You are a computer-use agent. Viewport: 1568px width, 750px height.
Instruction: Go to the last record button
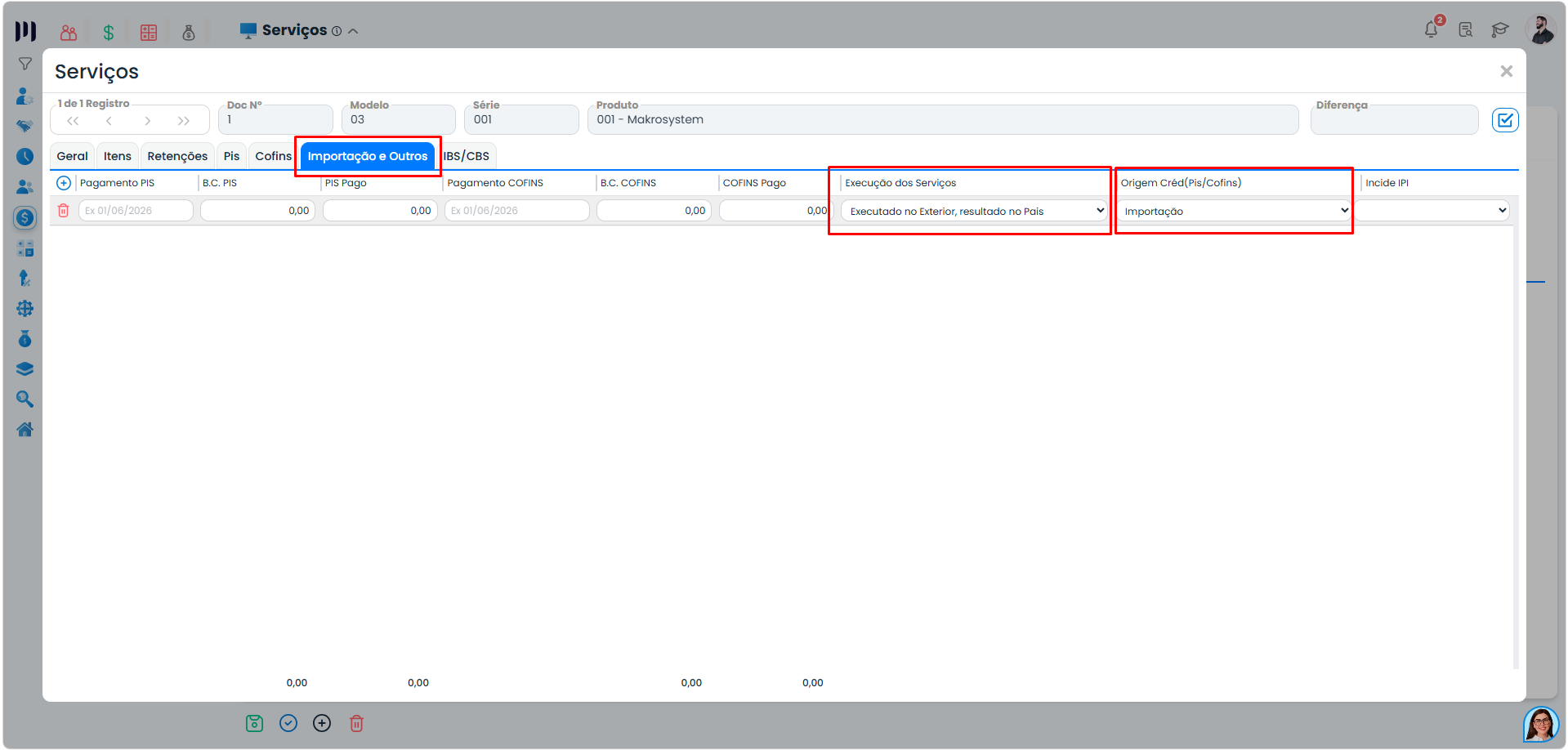click(x=184, y=121)
